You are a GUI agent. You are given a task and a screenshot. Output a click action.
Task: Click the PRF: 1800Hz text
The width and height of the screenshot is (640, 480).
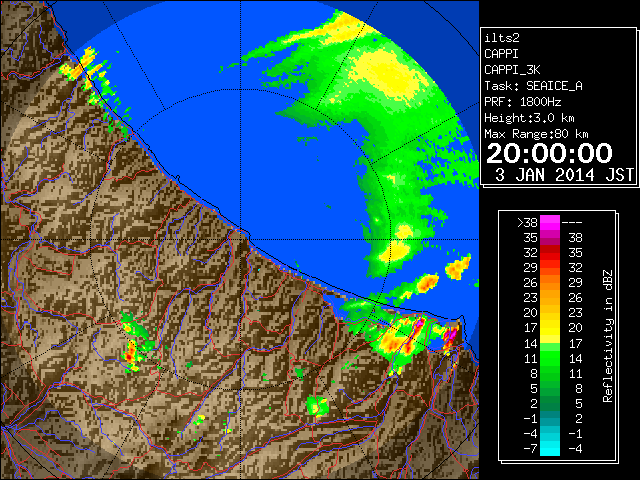tap(522, 102)
